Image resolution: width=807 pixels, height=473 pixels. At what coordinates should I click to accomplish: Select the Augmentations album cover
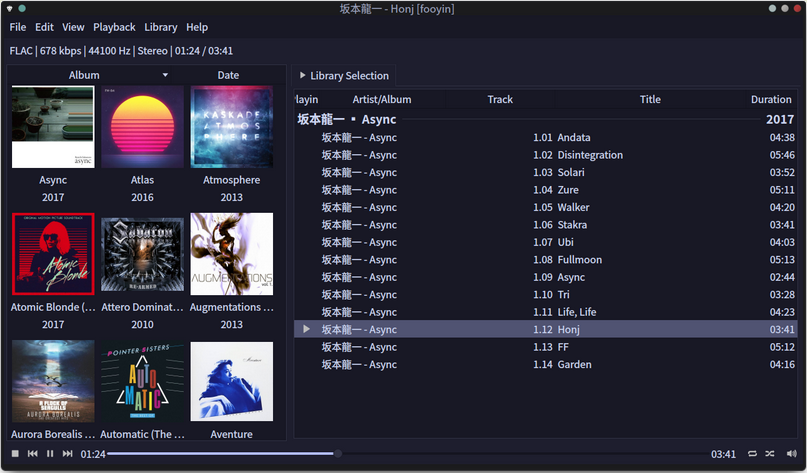[x=232, y=254]
